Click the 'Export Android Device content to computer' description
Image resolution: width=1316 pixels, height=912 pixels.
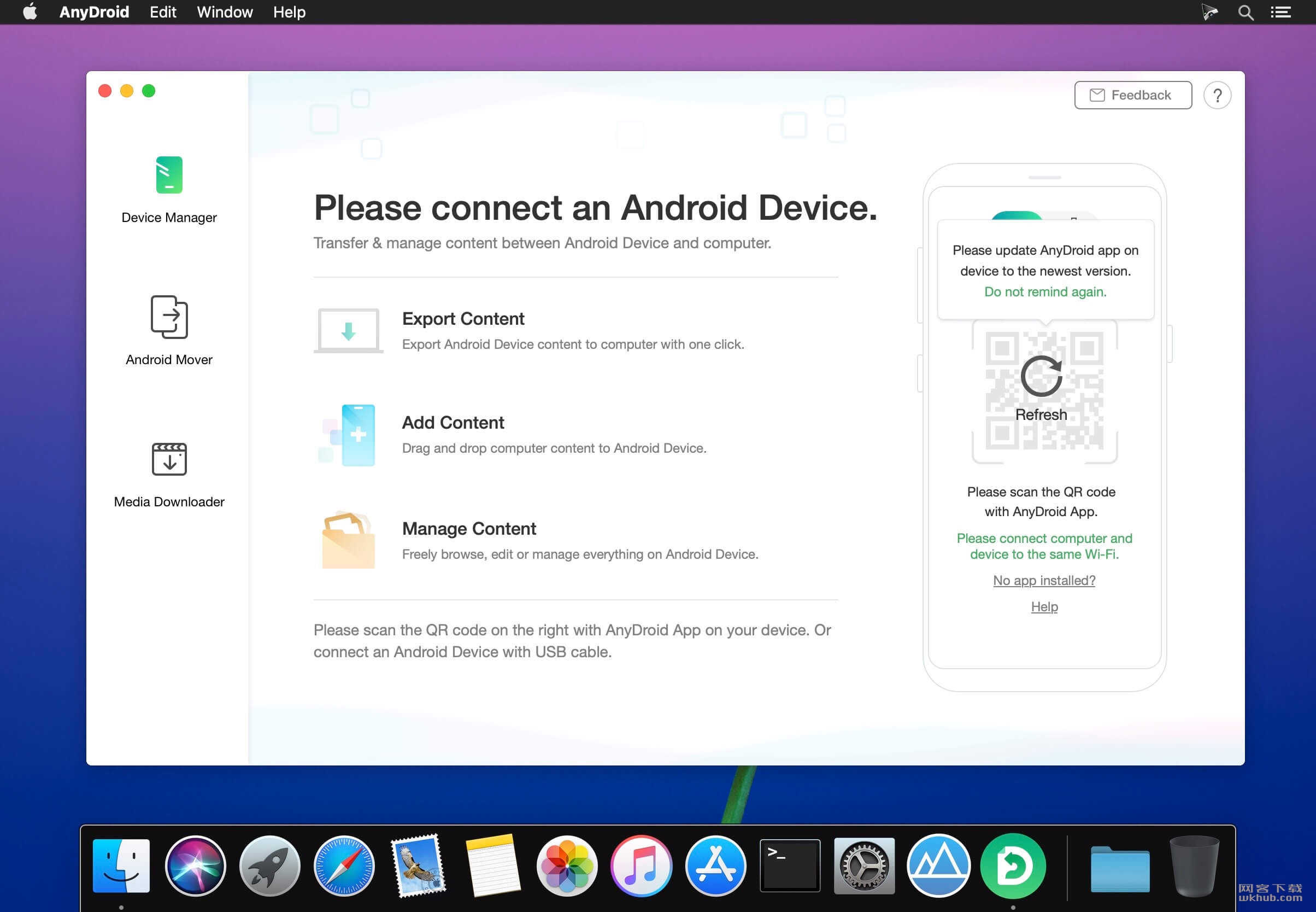coord(573,344)
